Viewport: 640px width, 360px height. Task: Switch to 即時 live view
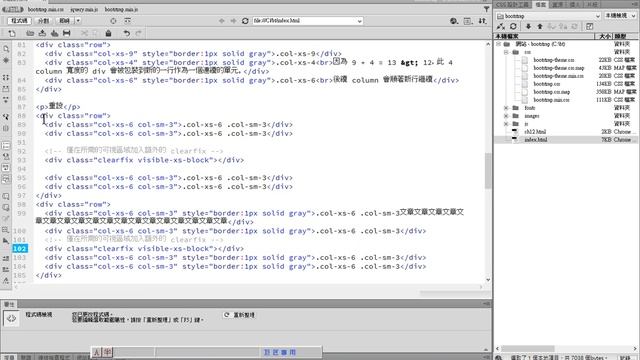point(64,21)
